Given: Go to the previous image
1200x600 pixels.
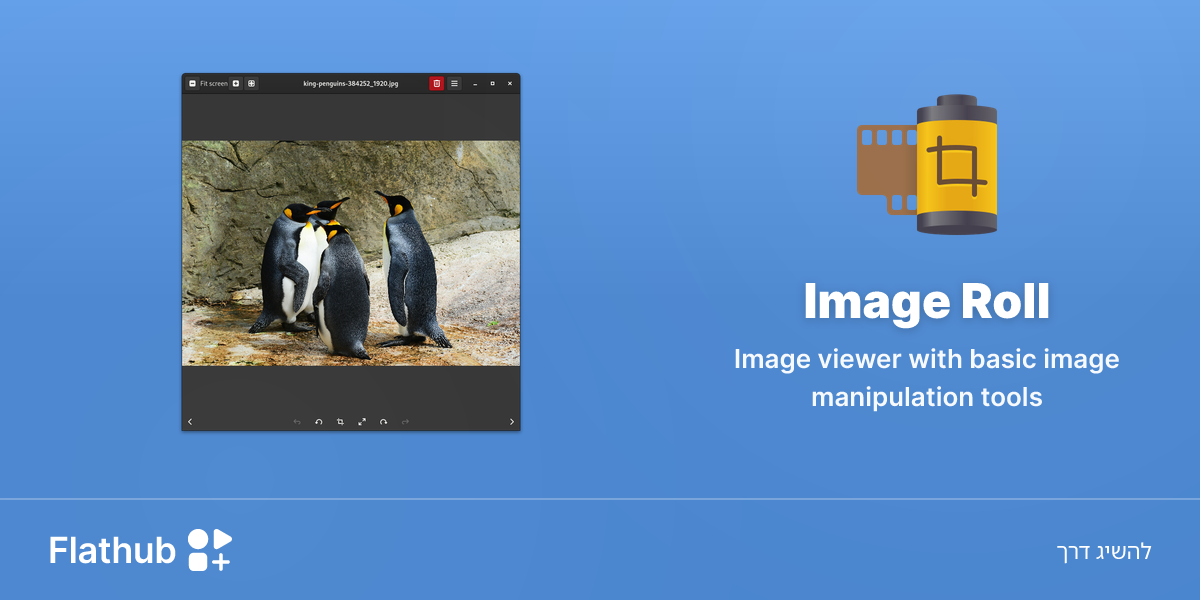Looking at the screenshot, I should click(x=190, y=422).
